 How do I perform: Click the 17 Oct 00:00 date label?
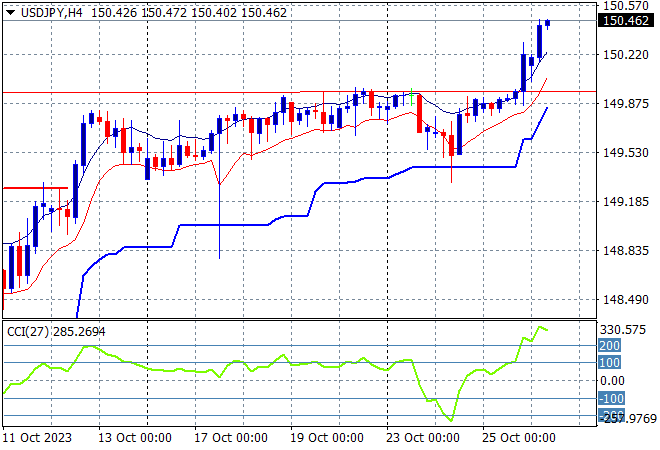click(x=231, y=438)
